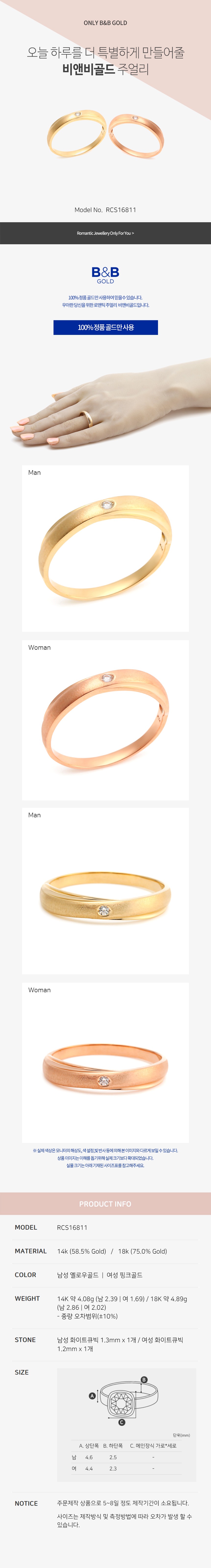Viewport: 211px width, 1568px height.
Task: Click the C marker on ring size diagram
Action: tap(121, 1422)
